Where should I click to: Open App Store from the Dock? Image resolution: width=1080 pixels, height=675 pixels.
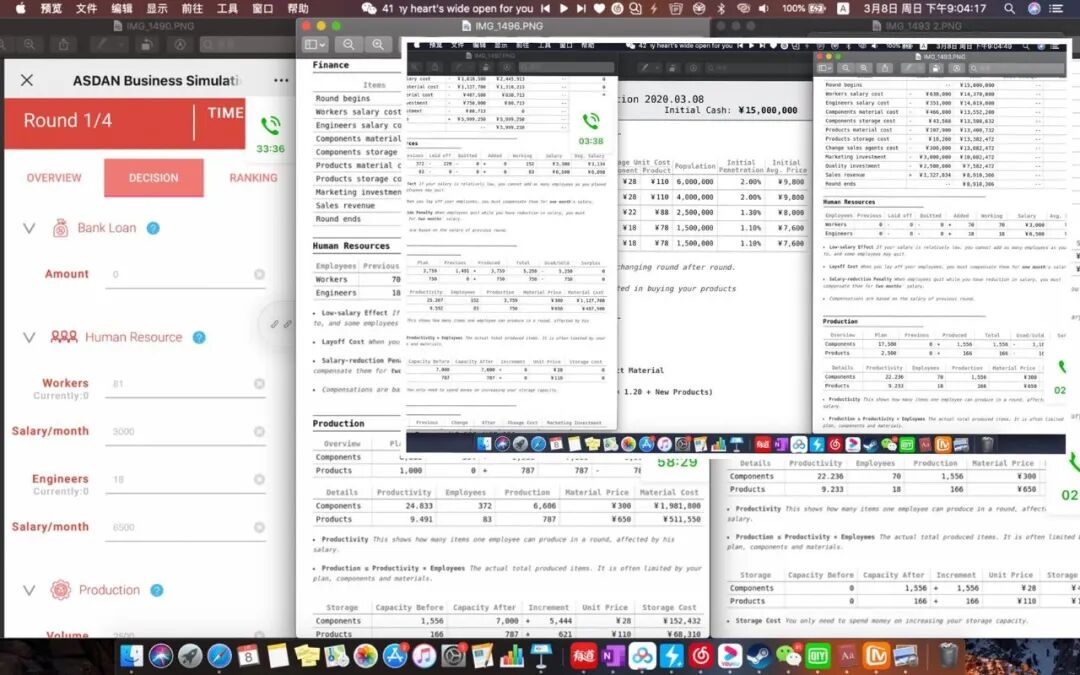click(395, 655)
